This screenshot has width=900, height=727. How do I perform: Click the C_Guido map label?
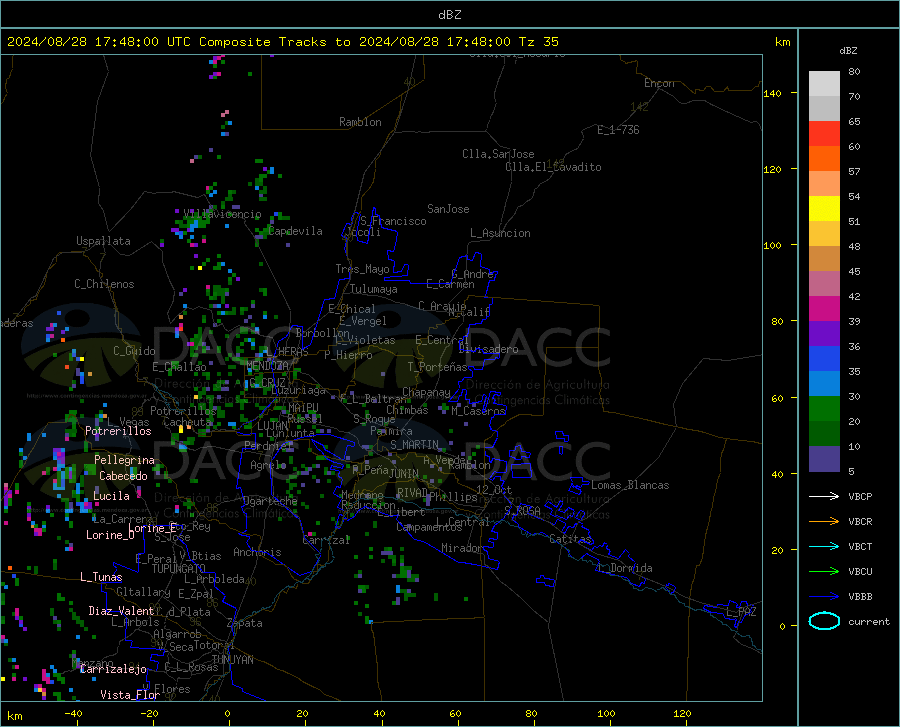(x=134, y=351)
